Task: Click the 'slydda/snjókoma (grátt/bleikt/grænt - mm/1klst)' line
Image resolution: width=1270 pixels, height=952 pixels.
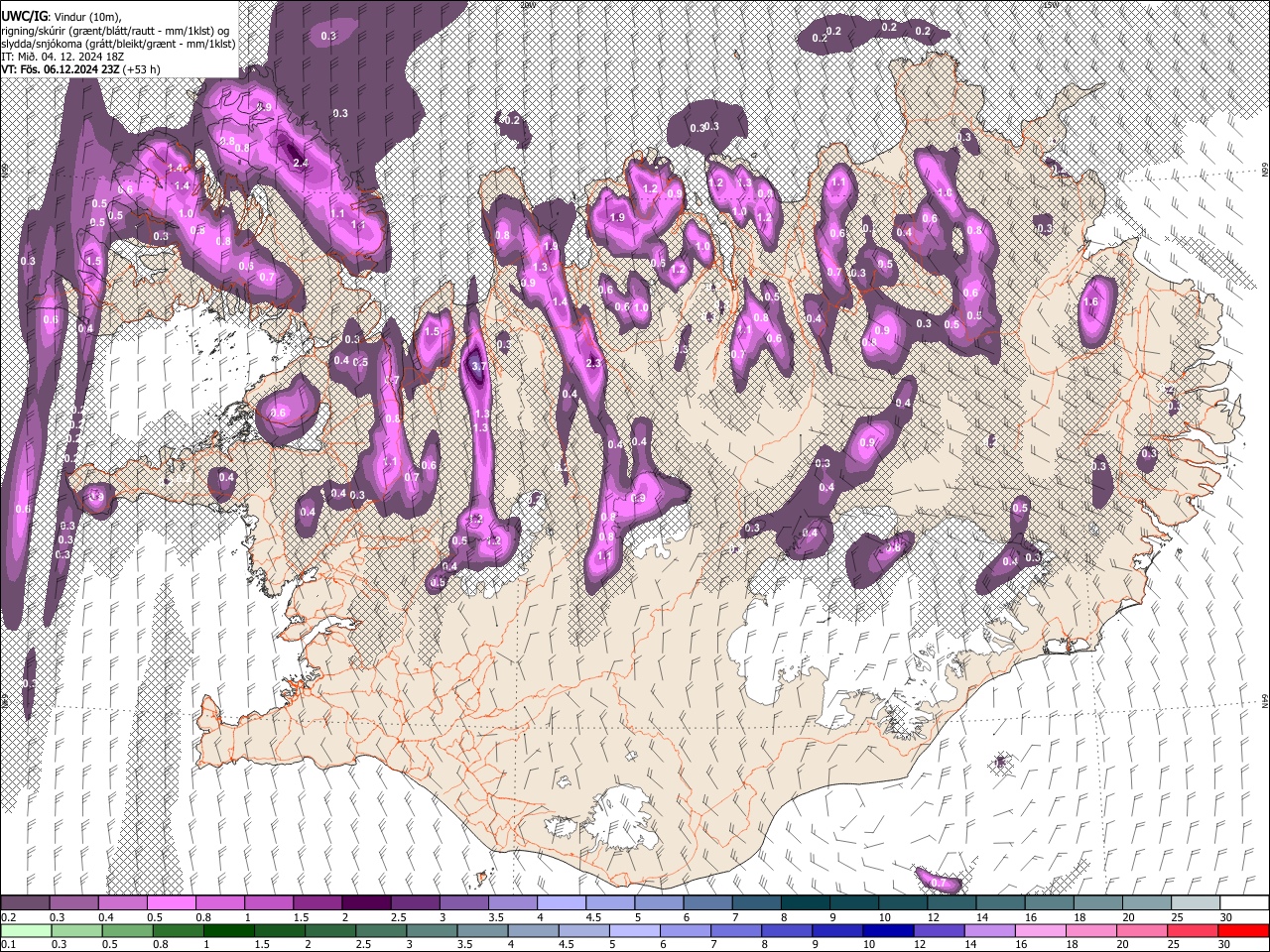Action: click(118, 44)
